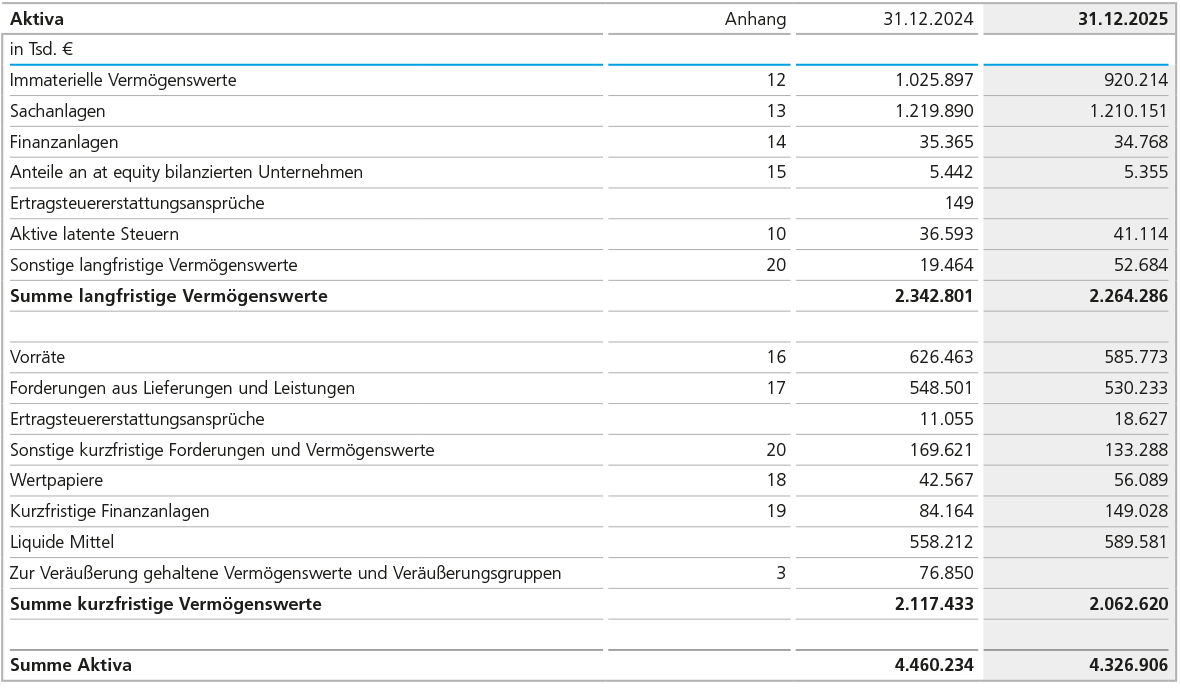This screenshot has height=691, width=1180.
Task: Select the "Immaterielle Vermögenswerte" row label
Action: tap(123, 80)
